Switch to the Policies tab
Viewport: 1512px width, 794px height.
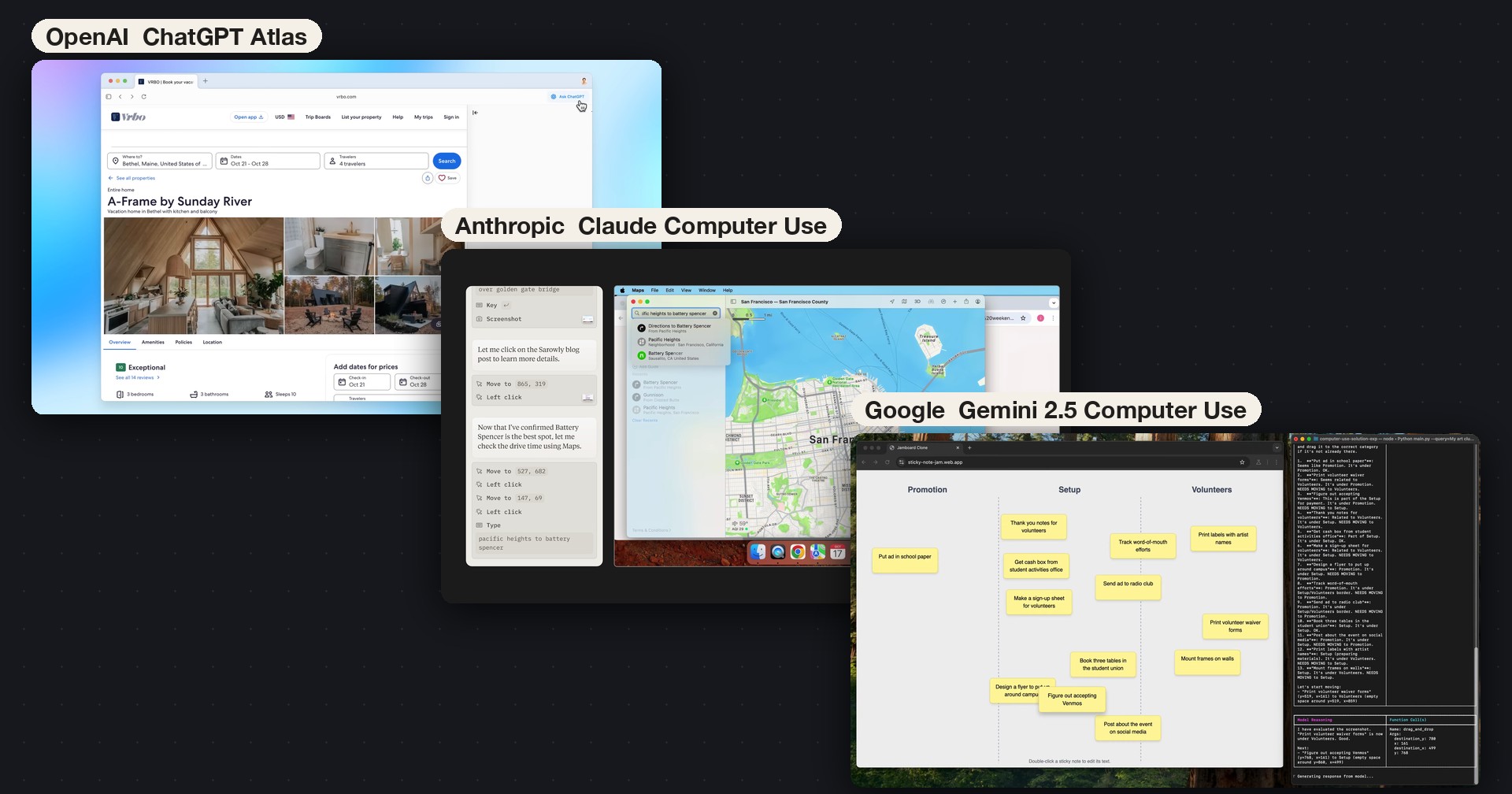click(183, 343)
